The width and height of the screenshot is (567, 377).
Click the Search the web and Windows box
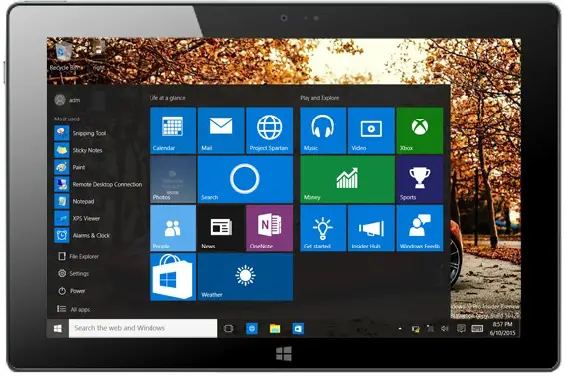(x=143, y=328)
